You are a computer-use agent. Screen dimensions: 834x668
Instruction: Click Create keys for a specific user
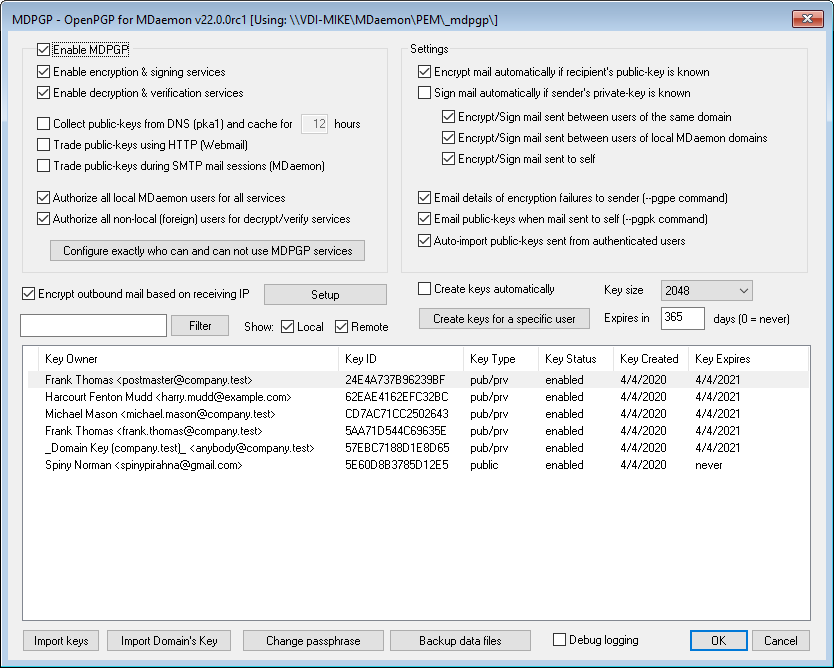(x=504, y=319)
